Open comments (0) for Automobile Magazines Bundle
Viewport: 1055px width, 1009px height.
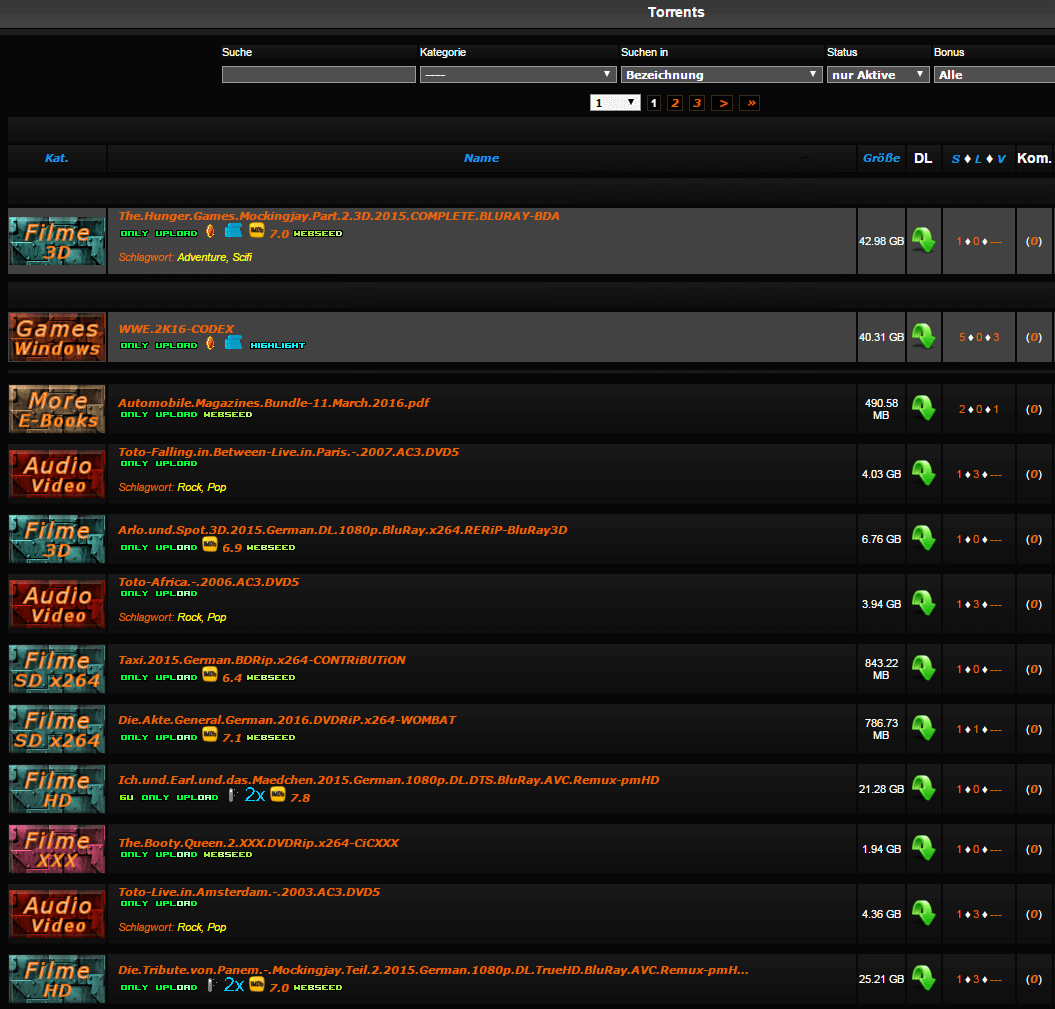(x=1033, y=409)
